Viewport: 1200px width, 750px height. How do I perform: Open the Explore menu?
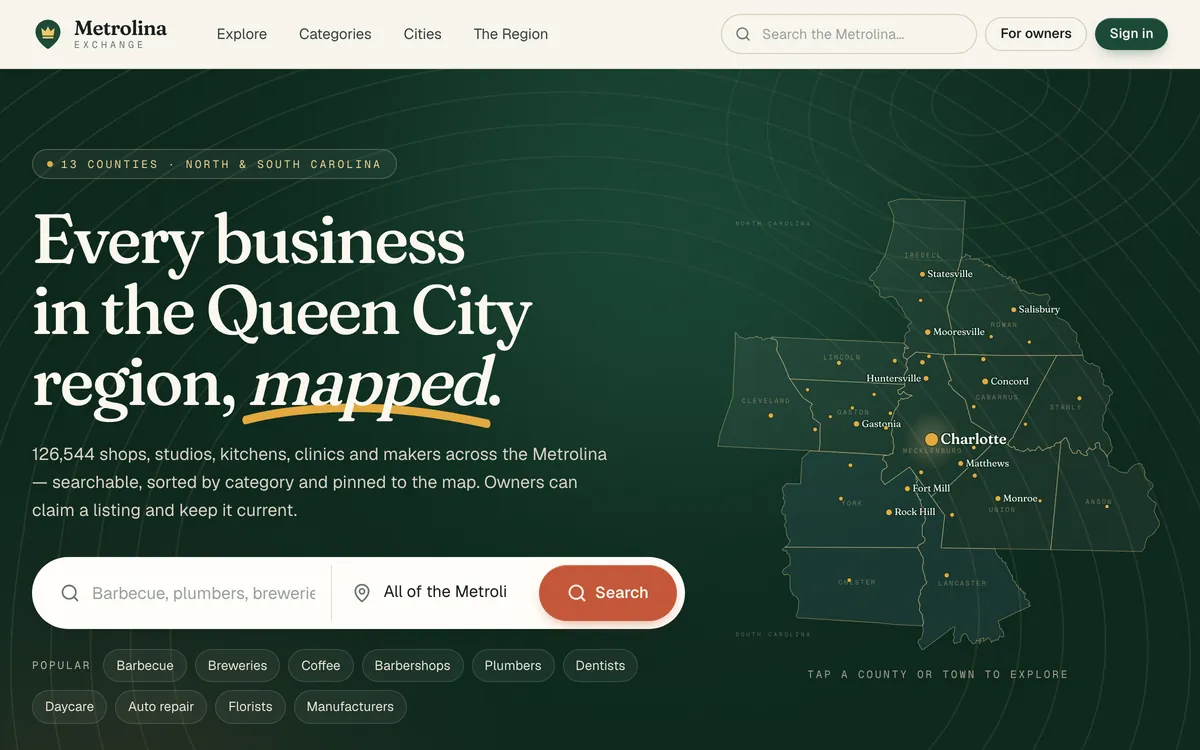pyautogui.click(x=242, y=34)
